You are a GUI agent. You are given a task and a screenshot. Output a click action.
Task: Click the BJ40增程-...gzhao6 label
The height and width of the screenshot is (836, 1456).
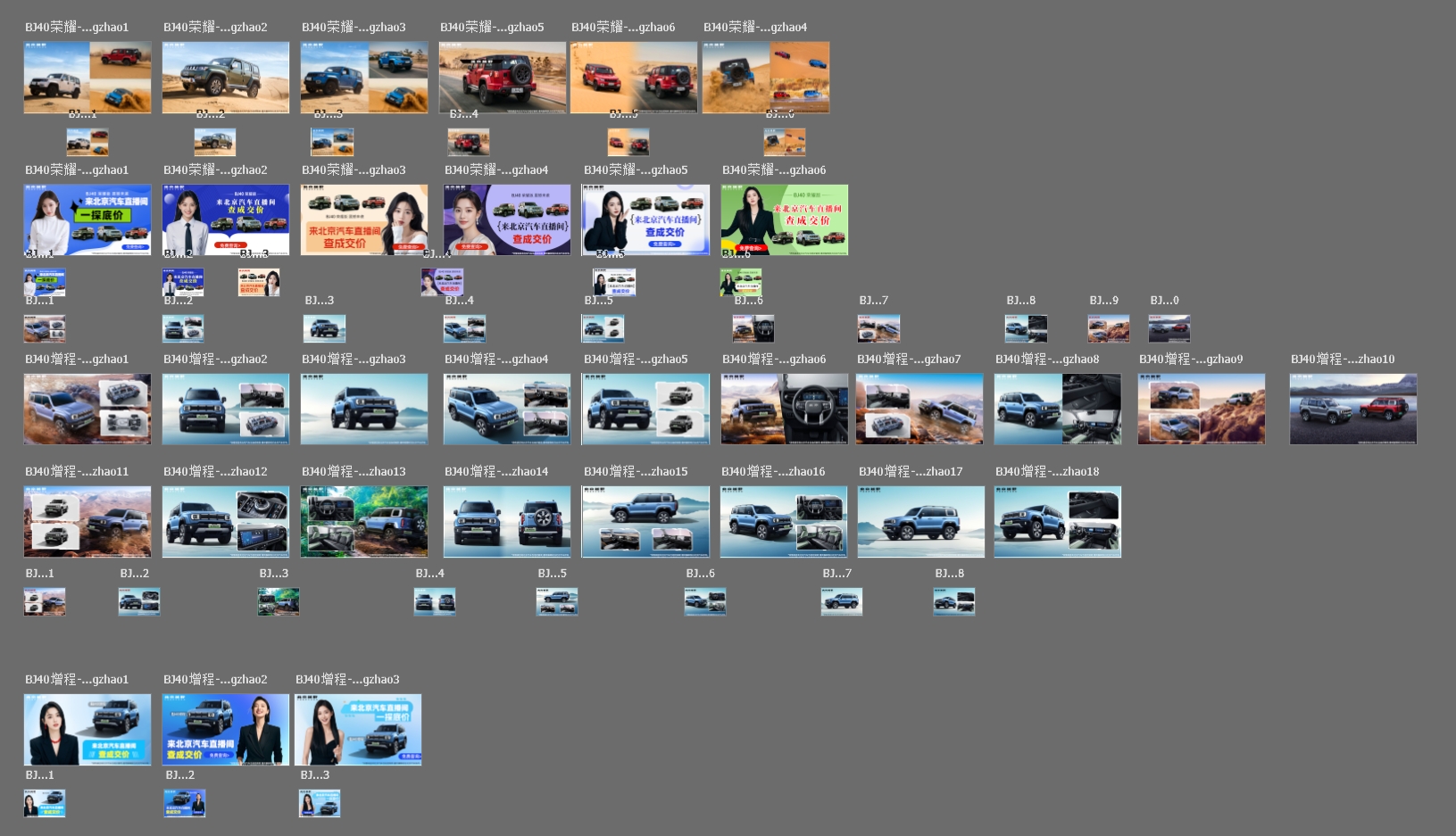pyautogui.click(x=774, y=360)
